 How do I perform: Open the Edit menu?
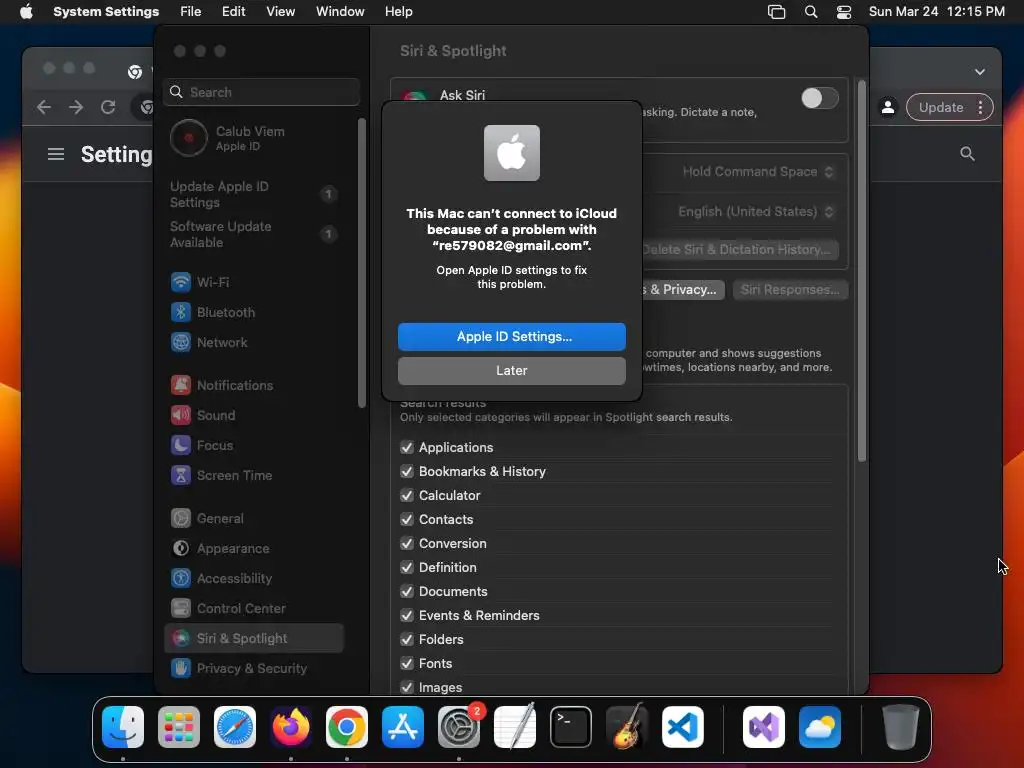coord(234,12)
